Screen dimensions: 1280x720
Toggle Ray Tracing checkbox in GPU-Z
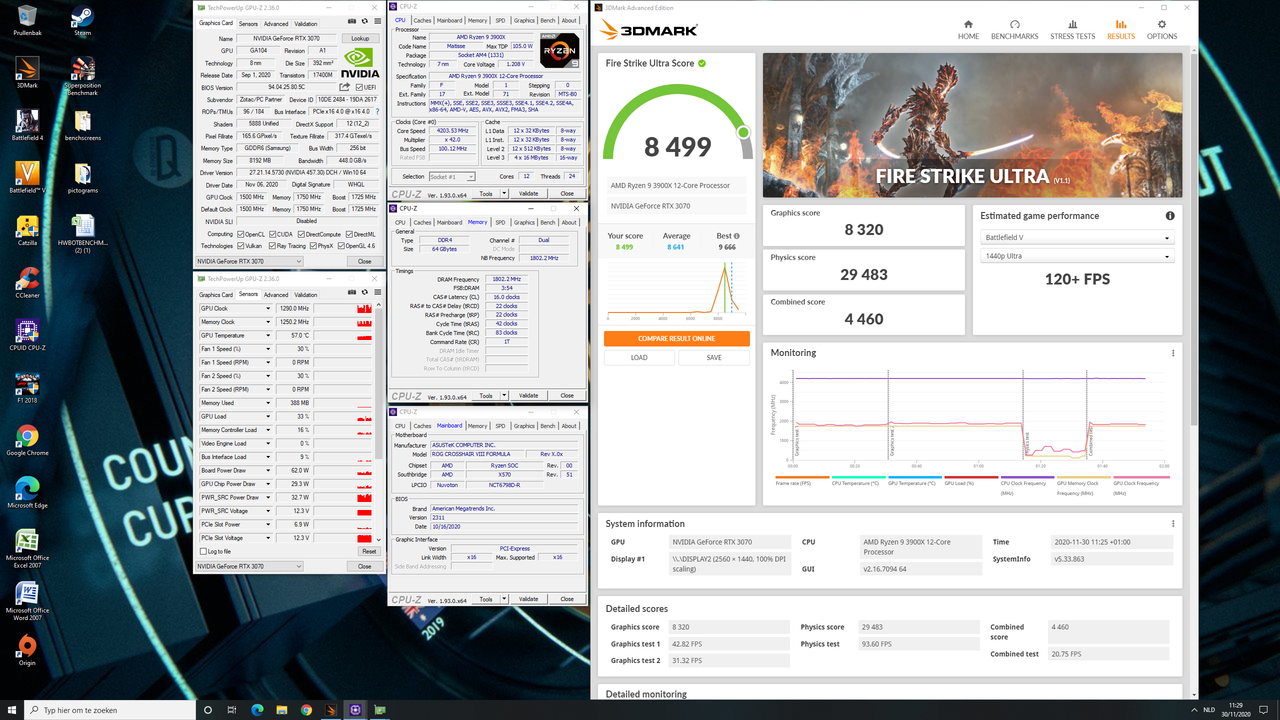(273, 245)
